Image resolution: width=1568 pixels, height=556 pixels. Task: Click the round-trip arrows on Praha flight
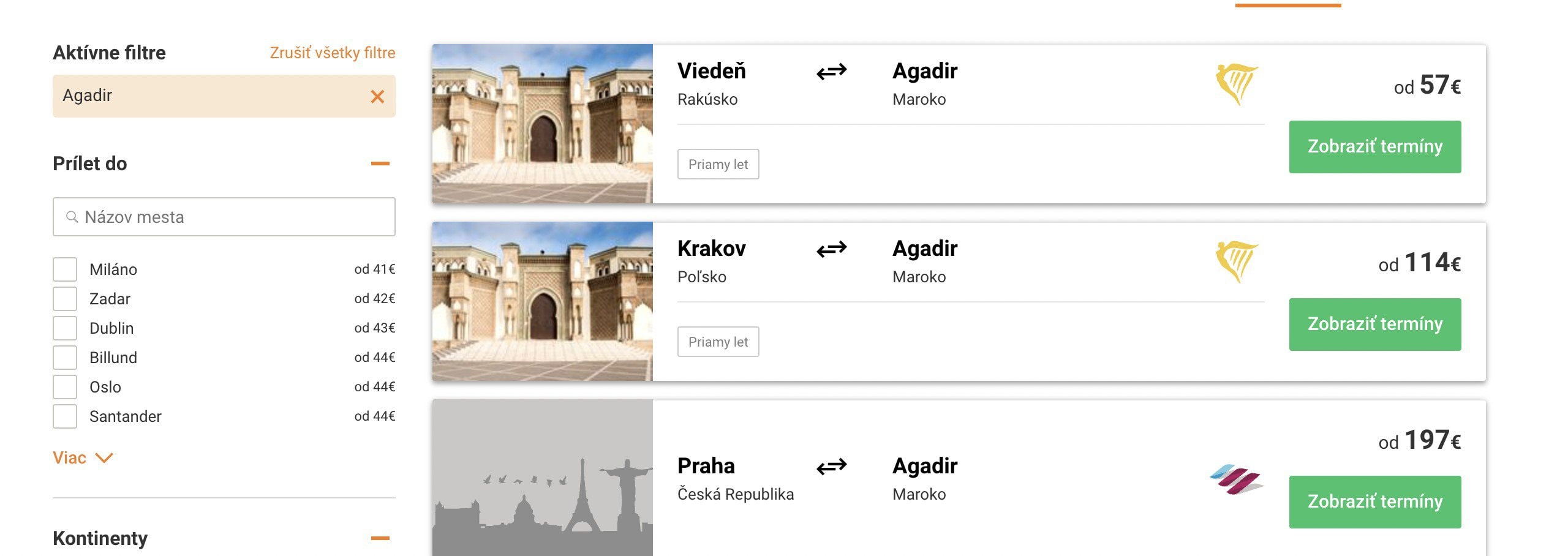pyautogui.click(x=831, y=467)
